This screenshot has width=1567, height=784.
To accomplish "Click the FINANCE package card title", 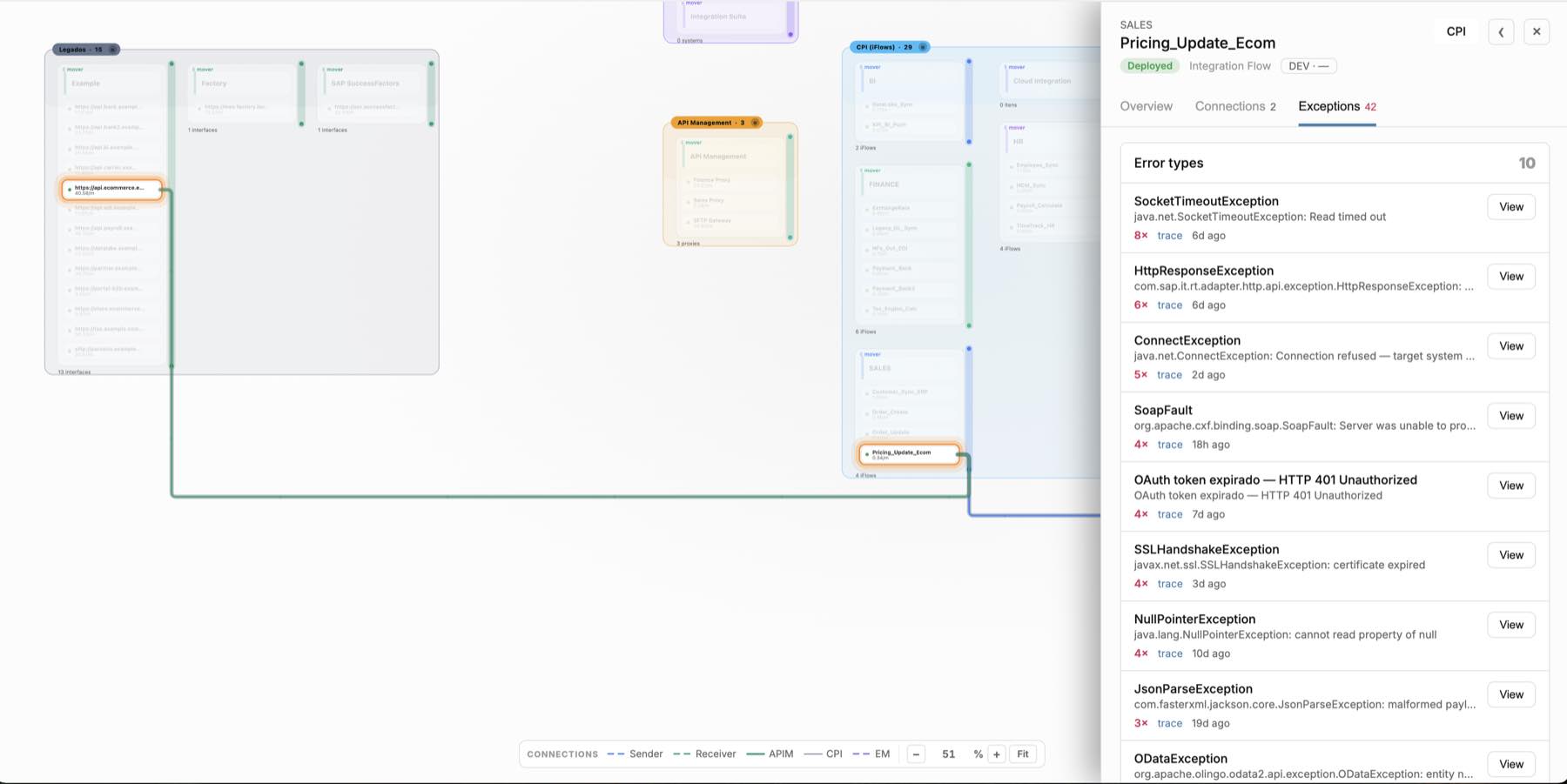I will pos(884,184).
